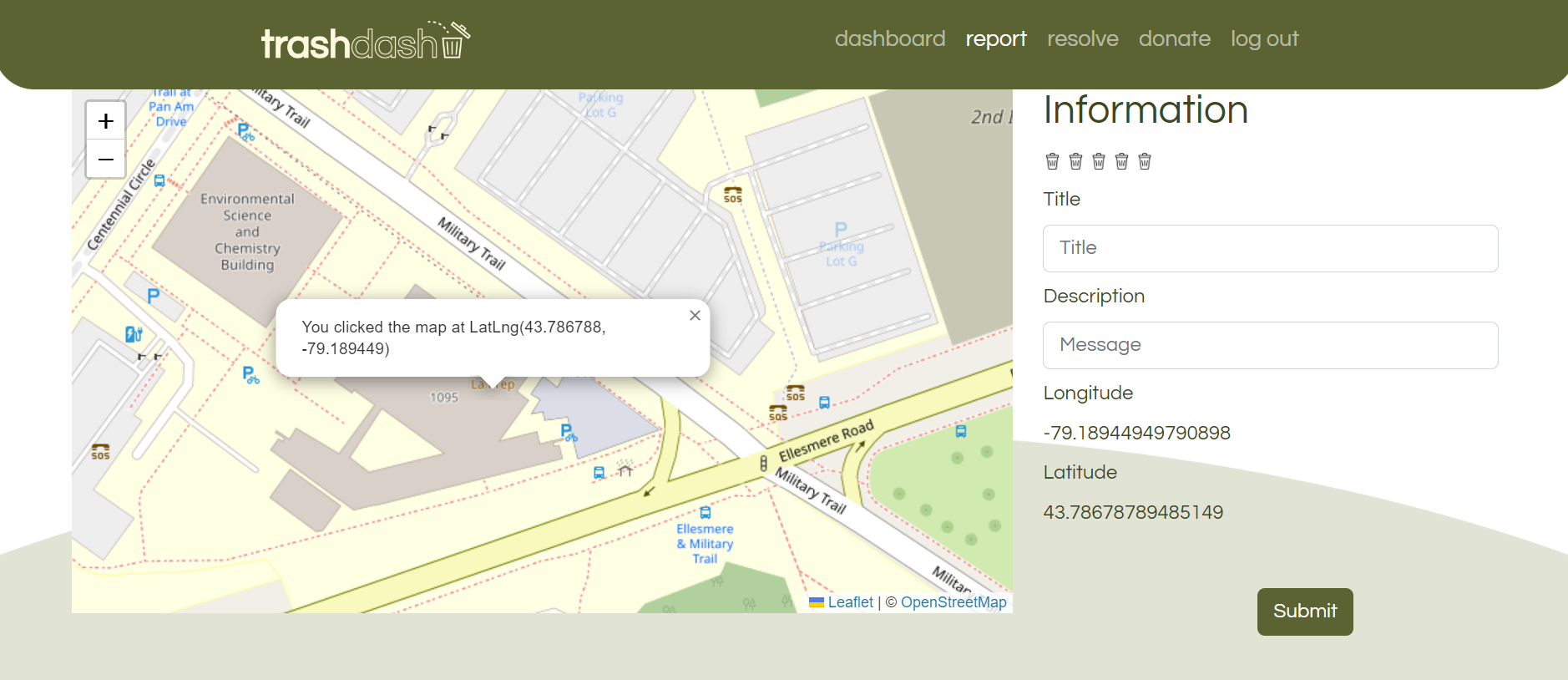The width and height of the screenshot is (1568, 680).
Task: Click the large P icon in Parking Lot G
Action: (x=841, y=229)
